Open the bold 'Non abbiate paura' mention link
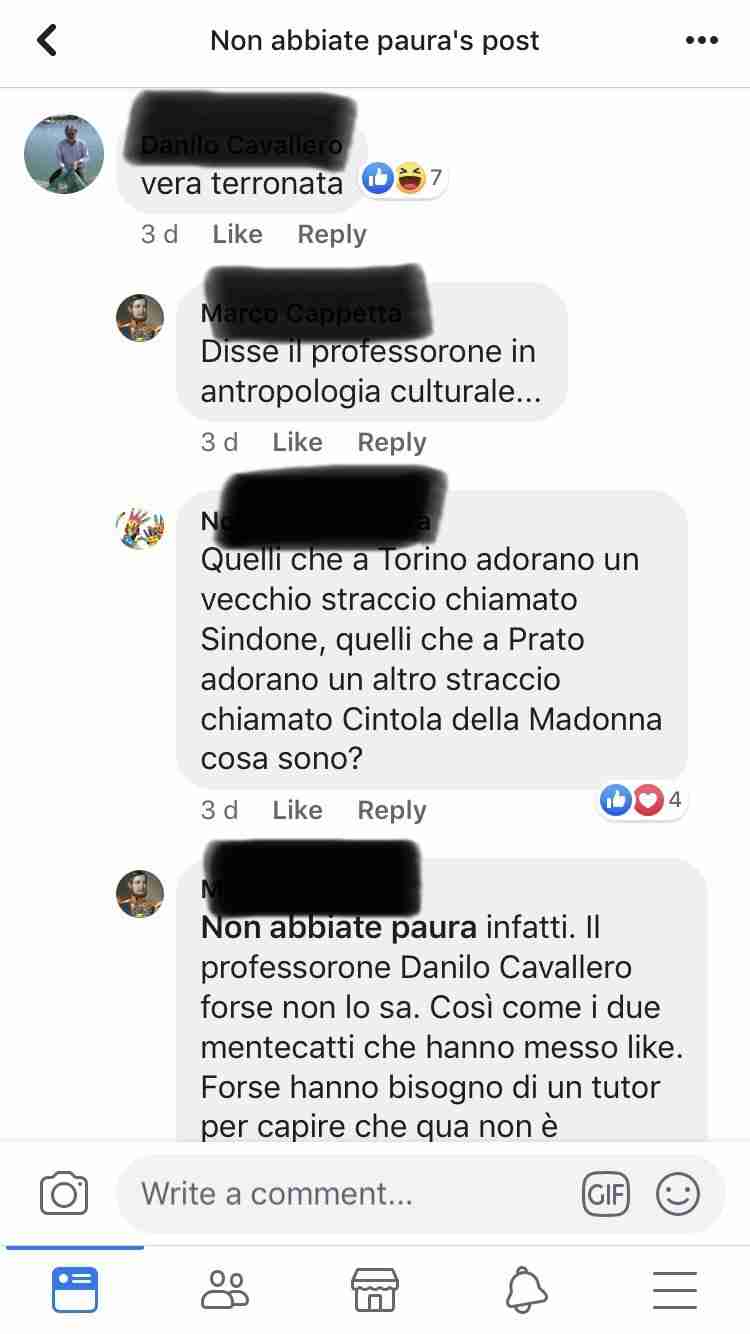Image resolution: width=750 pixels, height=1334 pixels. (x=339, y=927)
